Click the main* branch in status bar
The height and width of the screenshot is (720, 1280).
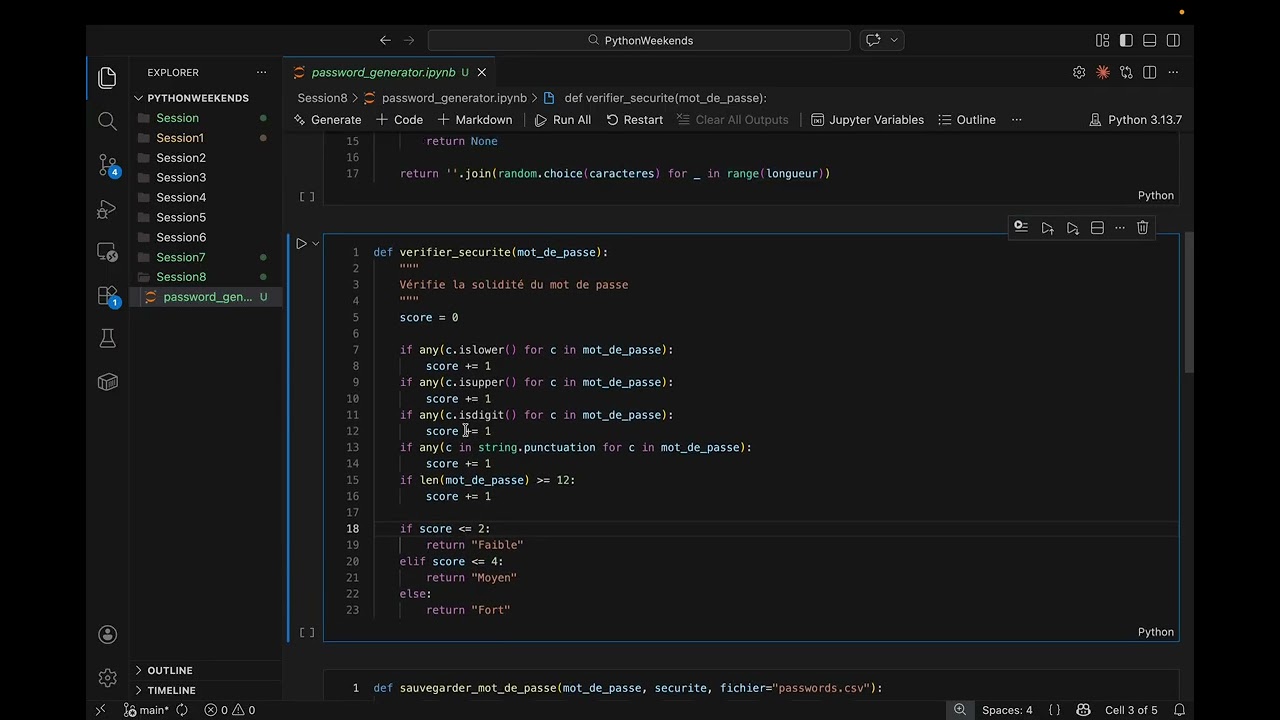click(146, 710)
